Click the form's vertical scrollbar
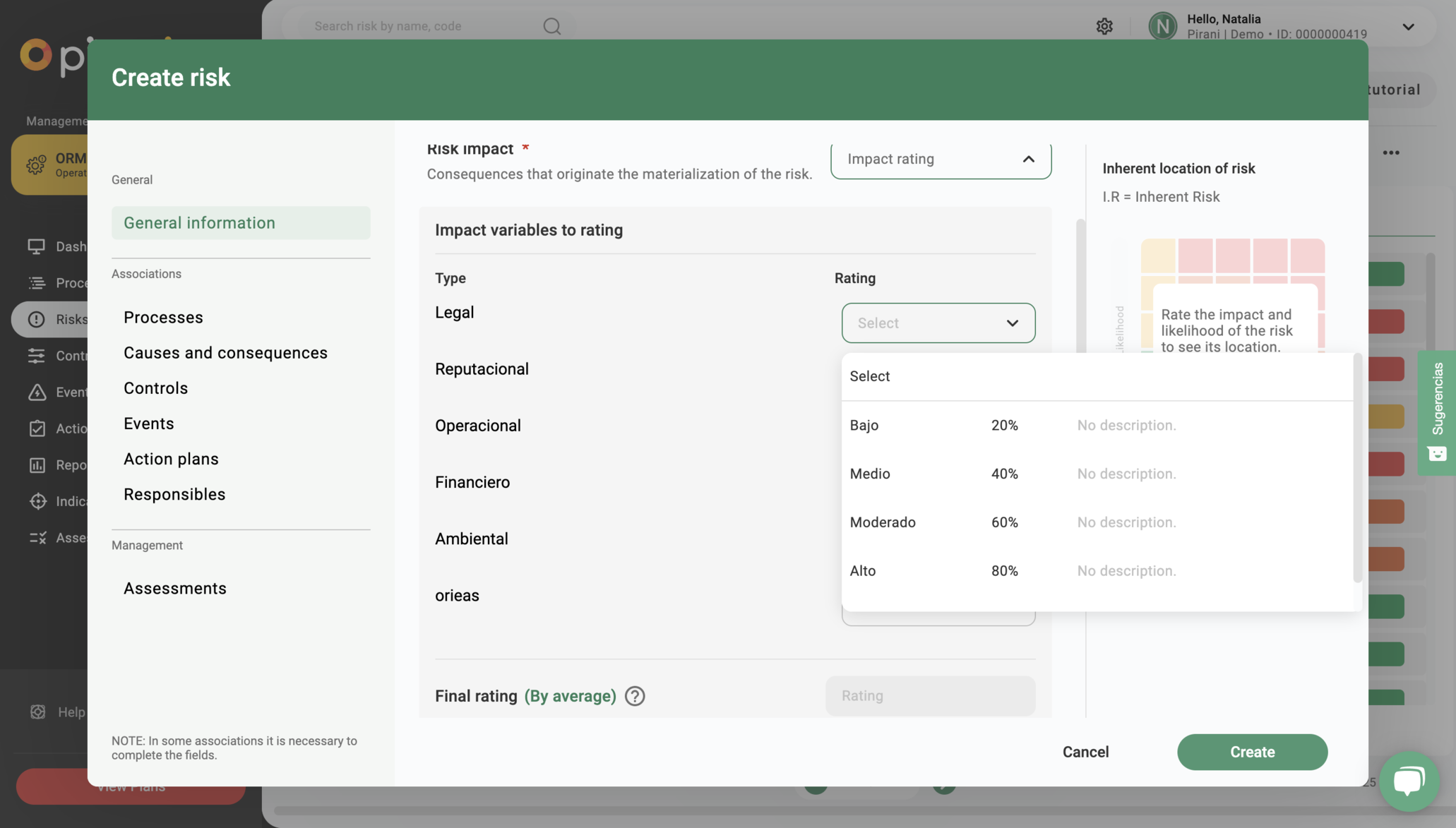The width and height of the screenshot is (1456, 828). point(1080,286)
